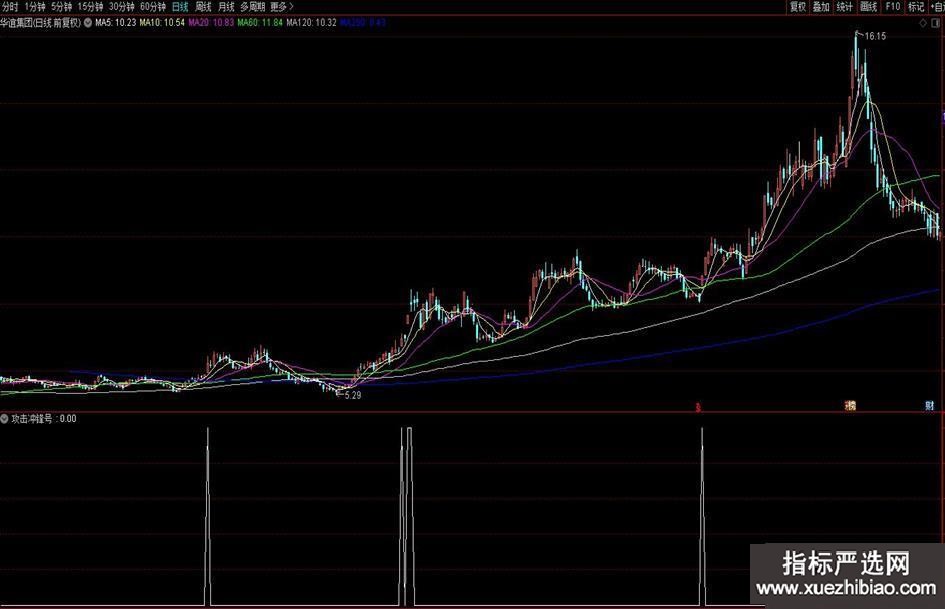Open the 统计 statistics tool
This screenshot has height=609, width=945.
coord(845,7)
